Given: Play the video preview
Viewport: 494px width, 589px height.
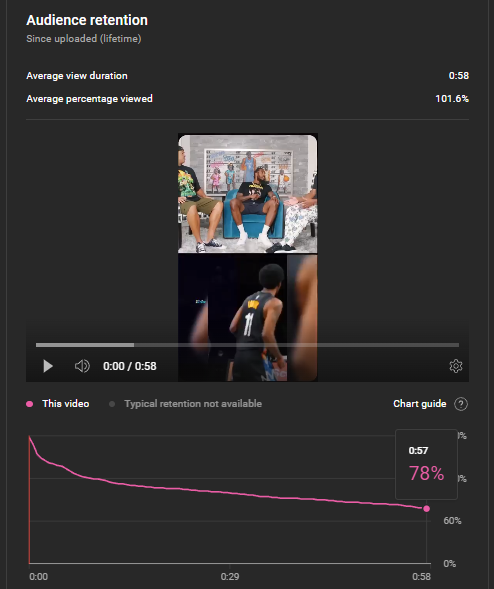Looking at the screenshot, I should pos(48,366).
